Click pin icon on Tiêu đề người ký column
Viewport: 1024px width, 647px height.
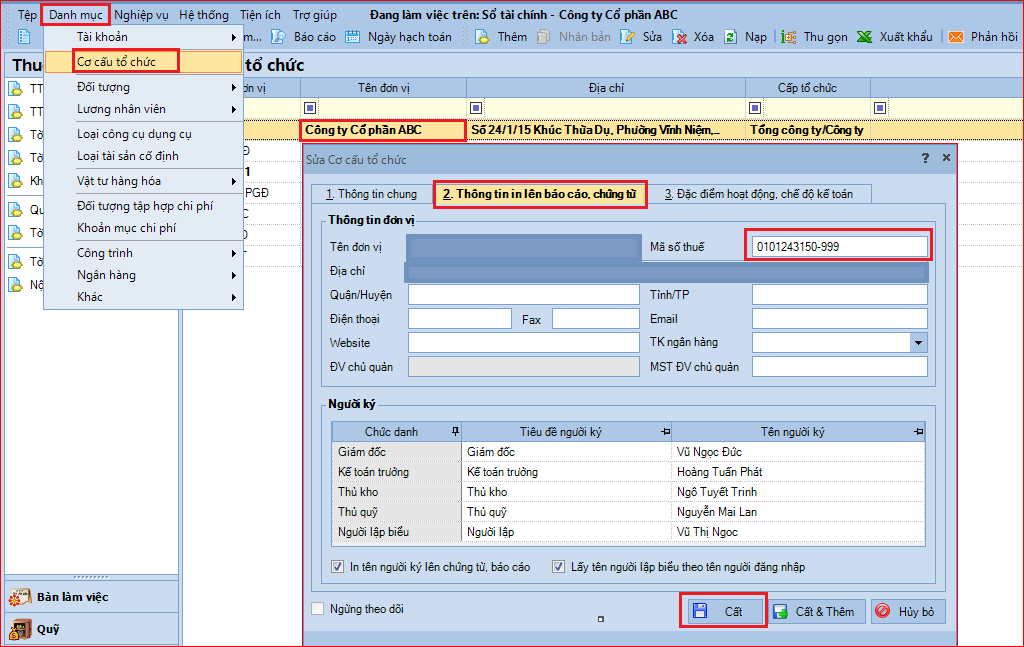click(665, 432)
